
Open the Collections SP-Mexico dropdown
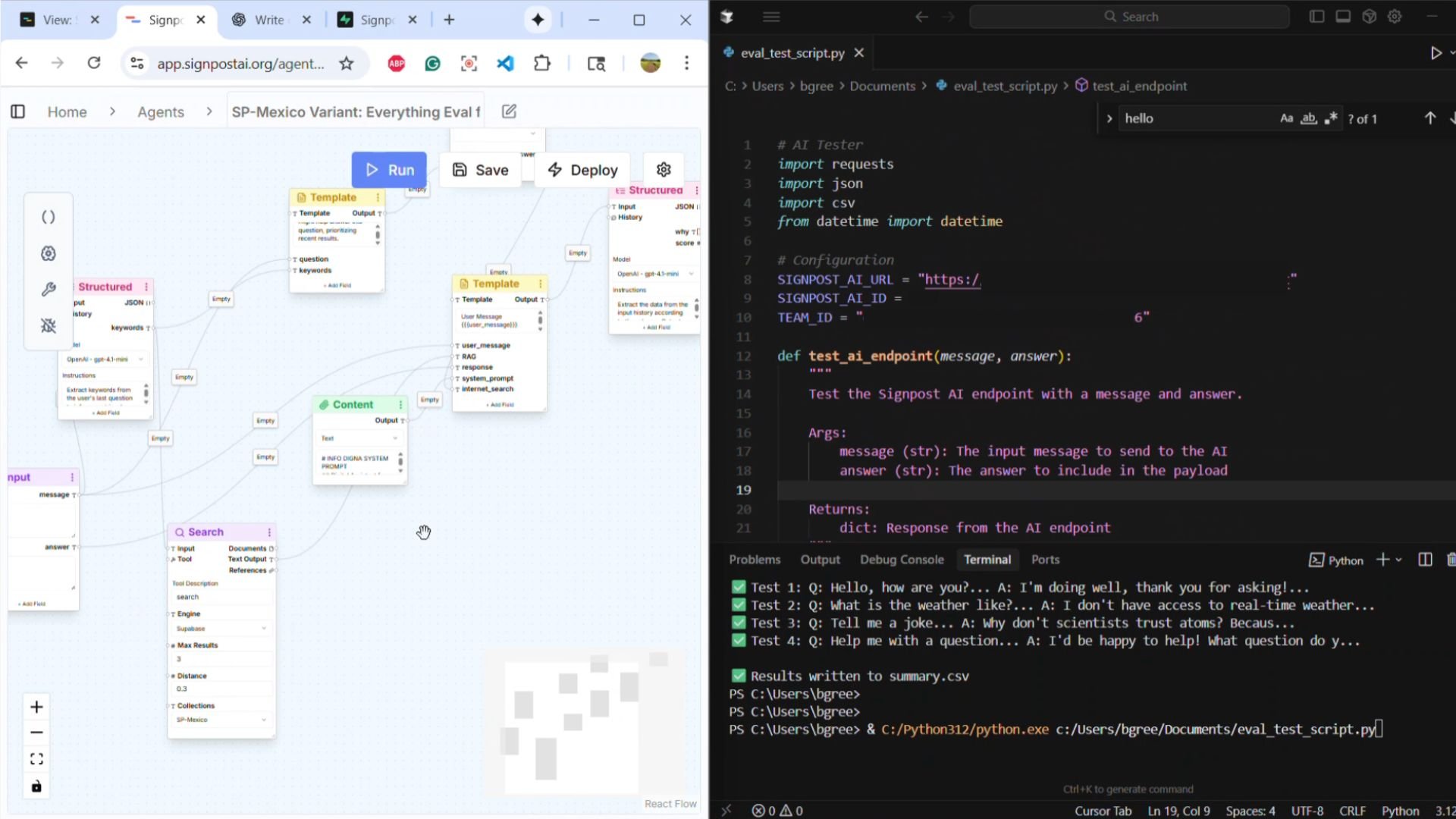[x=221, y=720]
